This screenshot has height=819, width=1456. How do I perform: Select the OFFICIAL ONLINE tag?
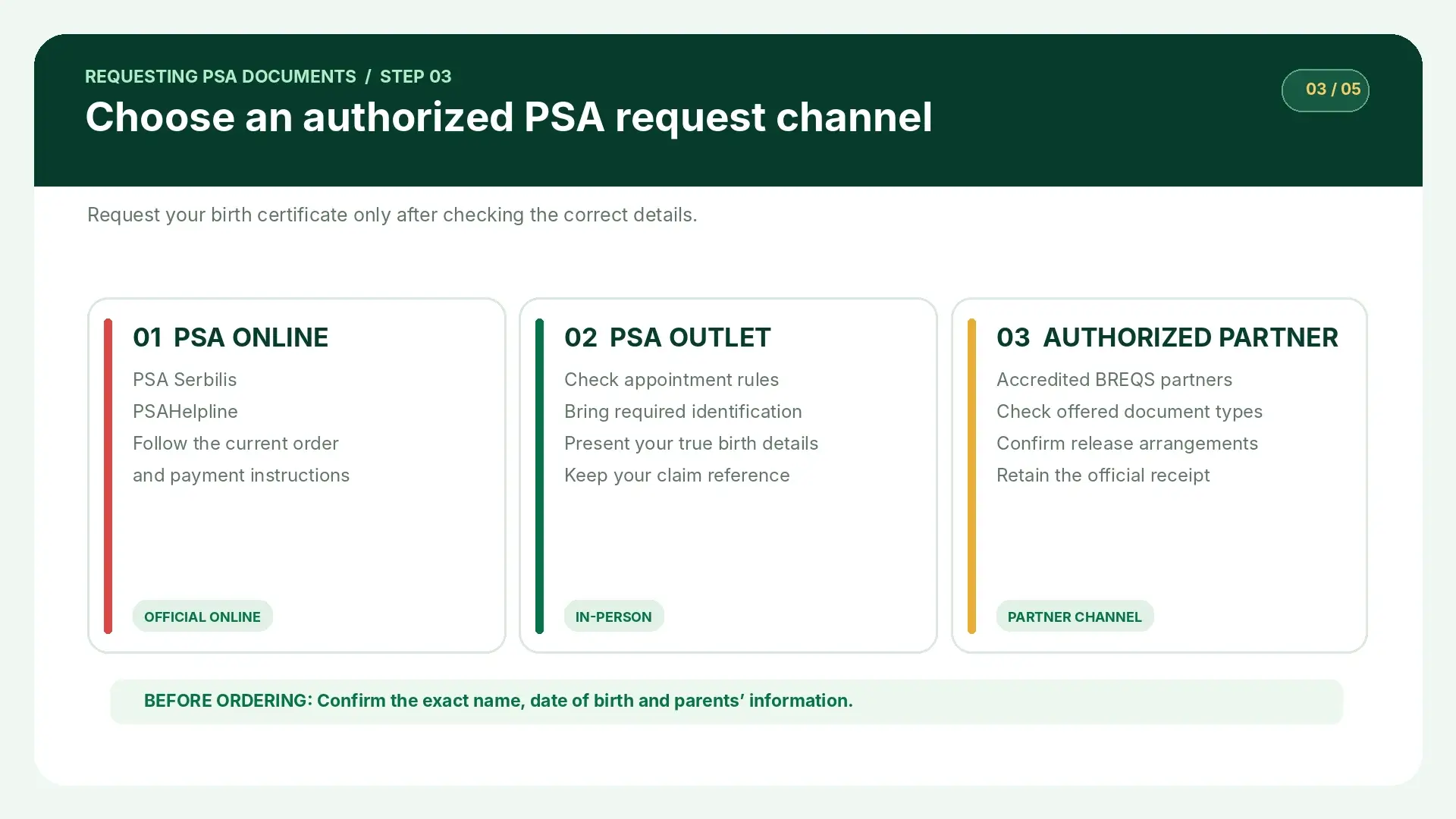coord(202,616)
